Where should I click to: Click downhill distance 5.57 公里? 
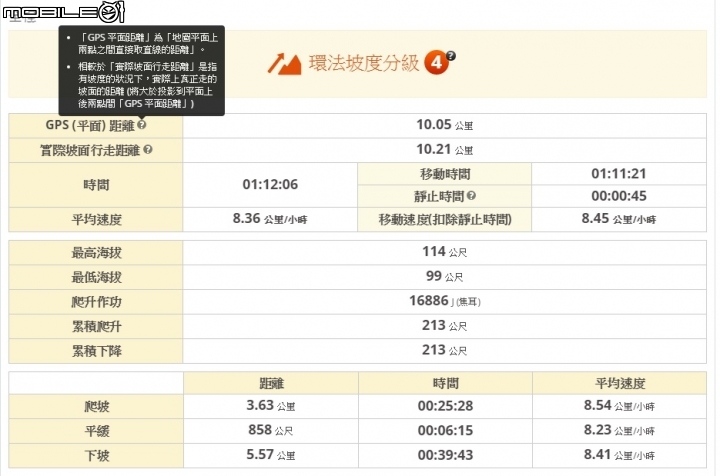click(x=271, y=455)
